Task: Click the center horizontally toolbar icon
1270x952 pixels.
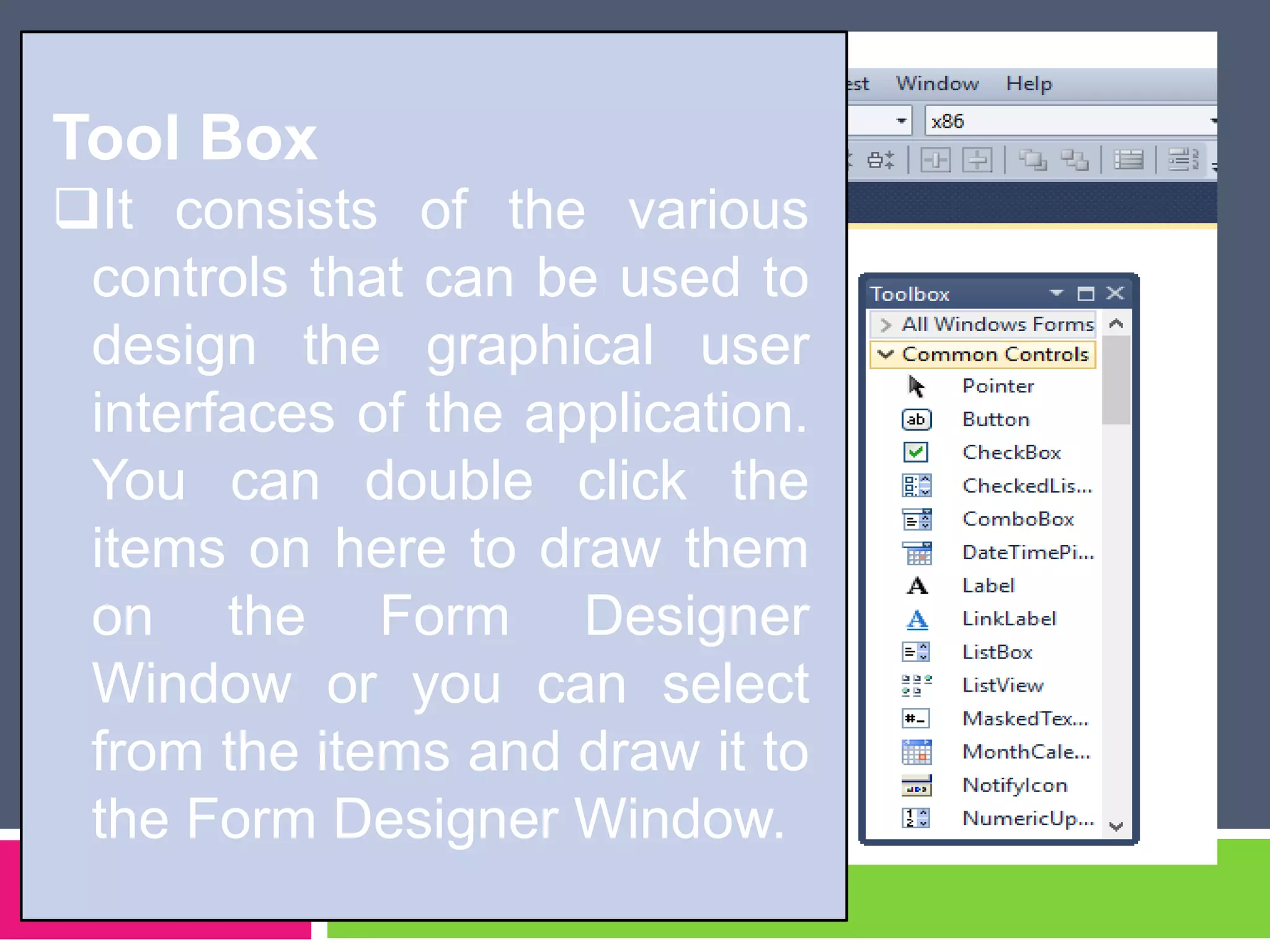Action: [935, 160]
